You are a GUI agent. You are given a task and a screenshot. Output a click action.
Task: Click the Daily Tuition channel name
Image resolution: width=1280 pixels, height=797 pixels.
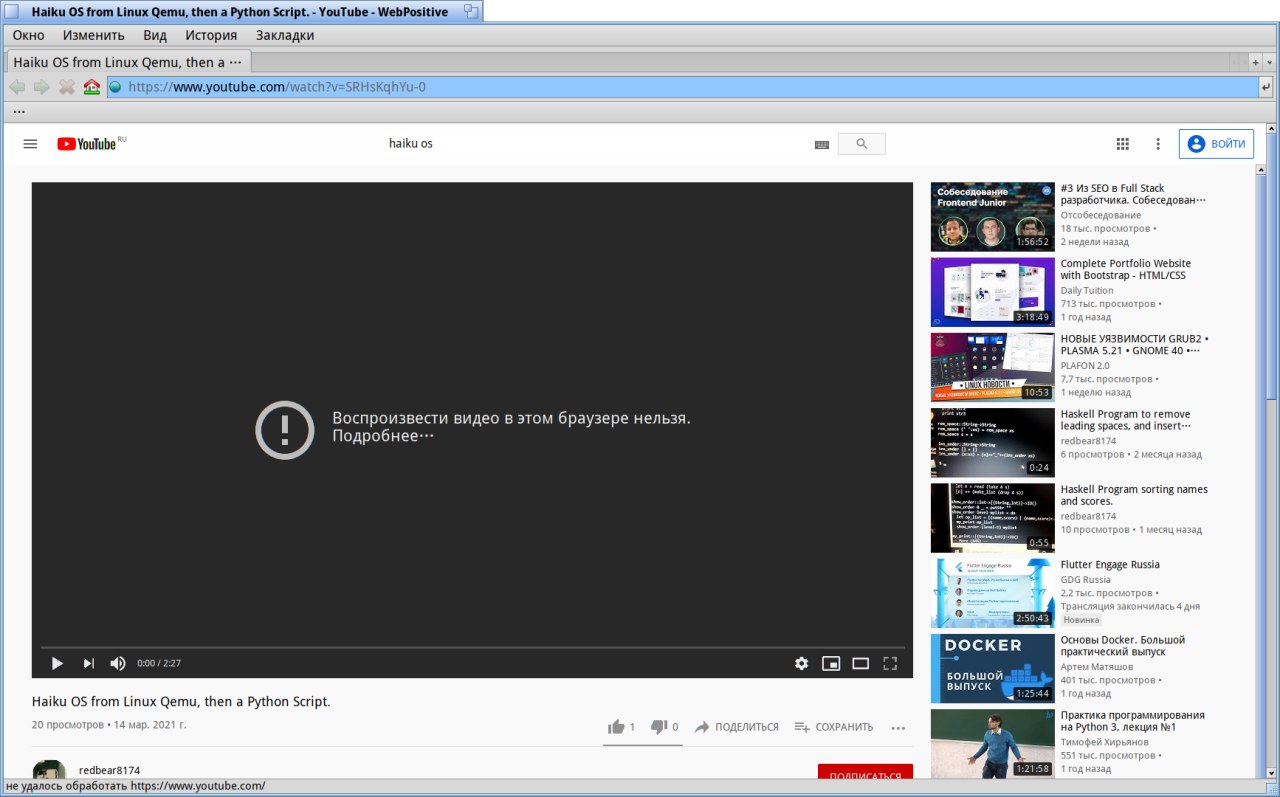(x=1087, y=291)
